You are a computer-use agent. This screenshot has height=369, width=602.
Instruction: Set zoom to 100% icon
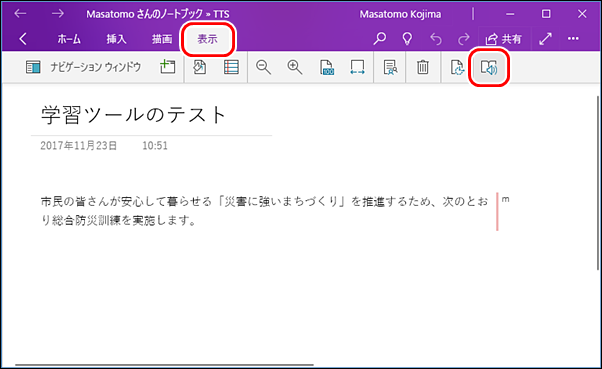click(327, 67)
